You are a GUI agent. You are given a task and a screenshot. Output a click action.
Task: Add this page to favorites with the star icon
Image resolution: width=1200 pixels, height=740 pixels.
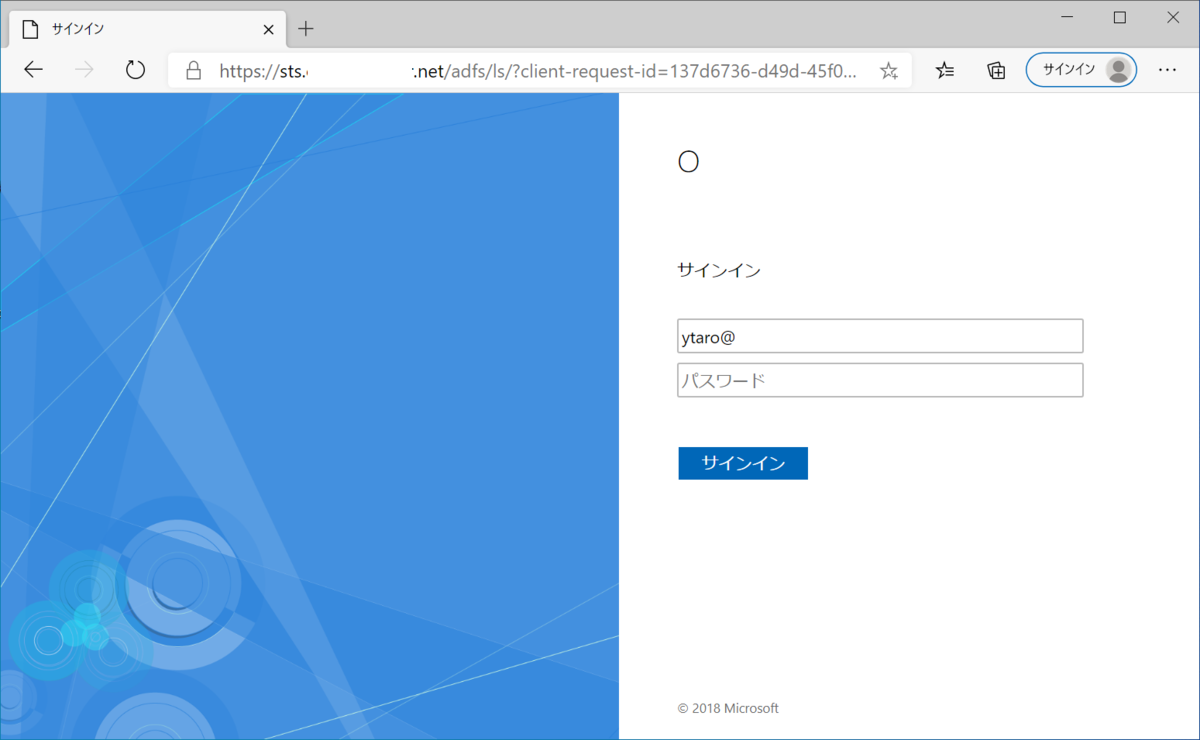pyautogui.click(x=888, y=70)
